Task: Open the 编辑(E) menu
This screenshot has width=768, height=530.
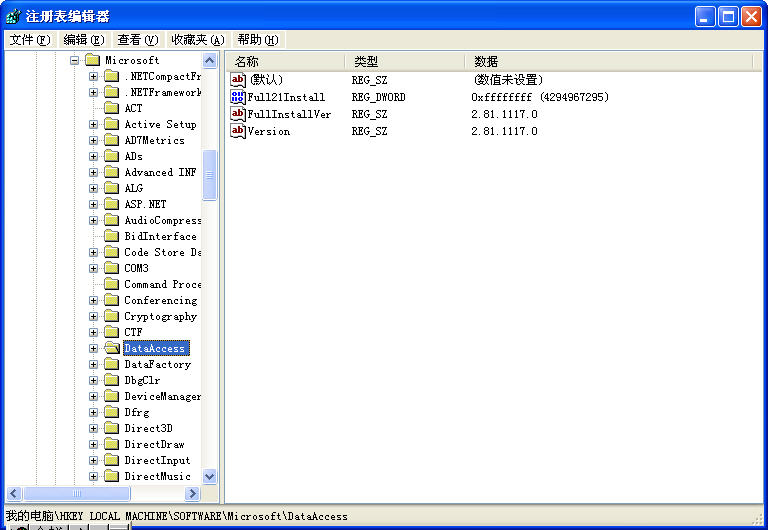Action: pyautogui.click(x=84, y=40)
